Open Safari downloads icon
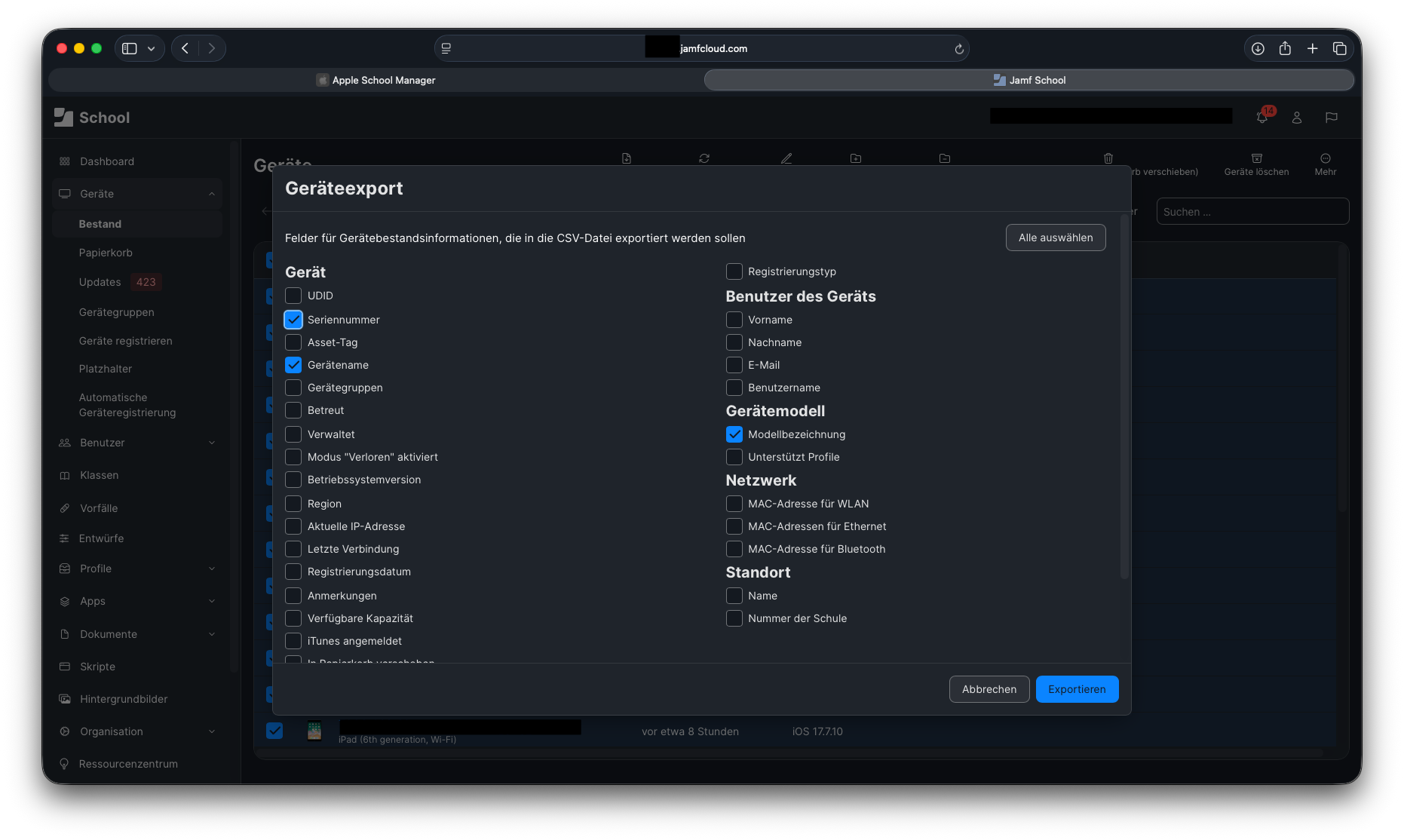The width and height of the screenshot is (1404, 840). pos(1258,49)
